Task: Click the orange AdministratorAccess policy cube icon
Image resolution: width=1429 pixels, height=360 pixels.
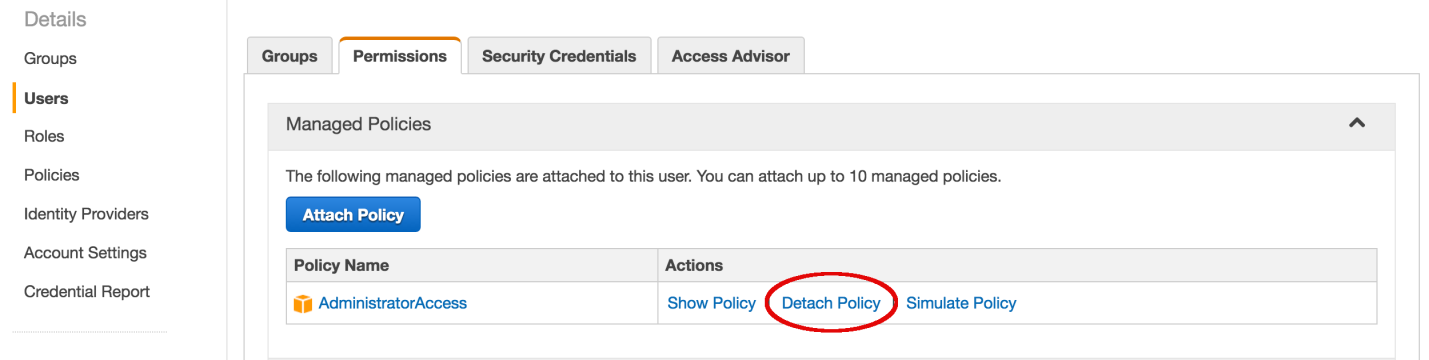Action: point(303,304)
